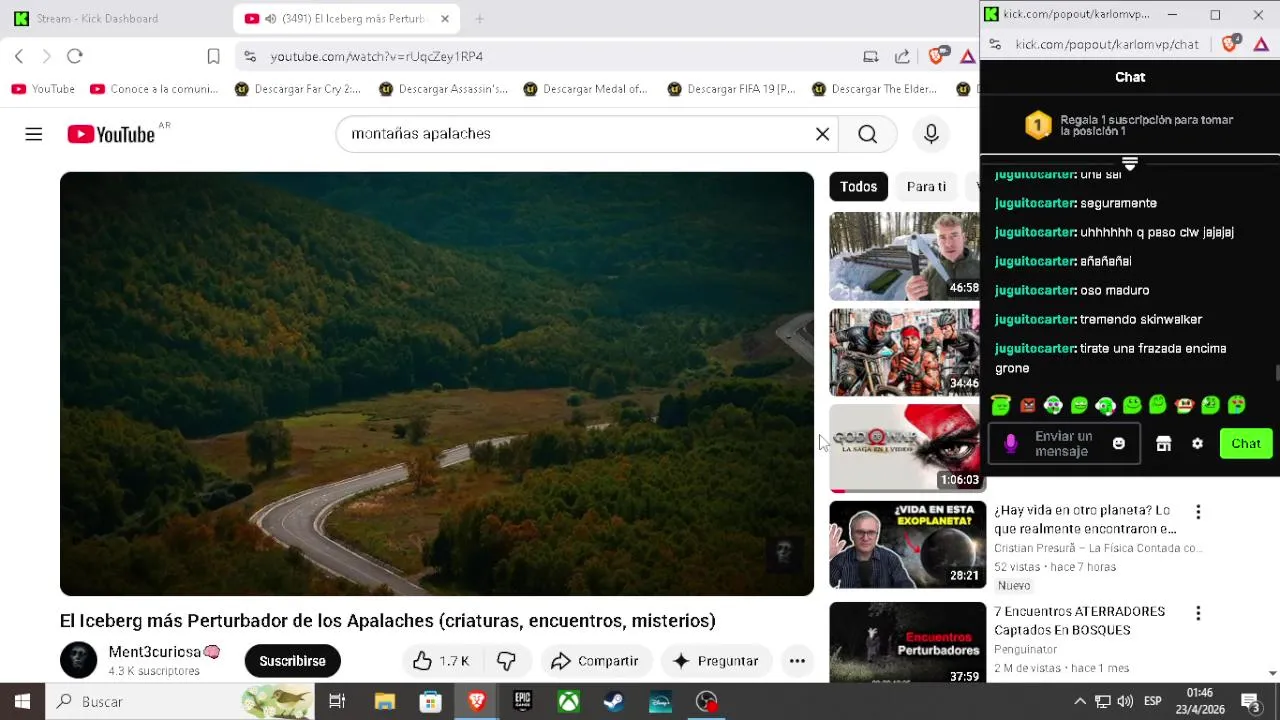This screenshot has width=1280, height=720.
Task: Click the ESP language indicator in tray
Action: tap(1152, 702)
